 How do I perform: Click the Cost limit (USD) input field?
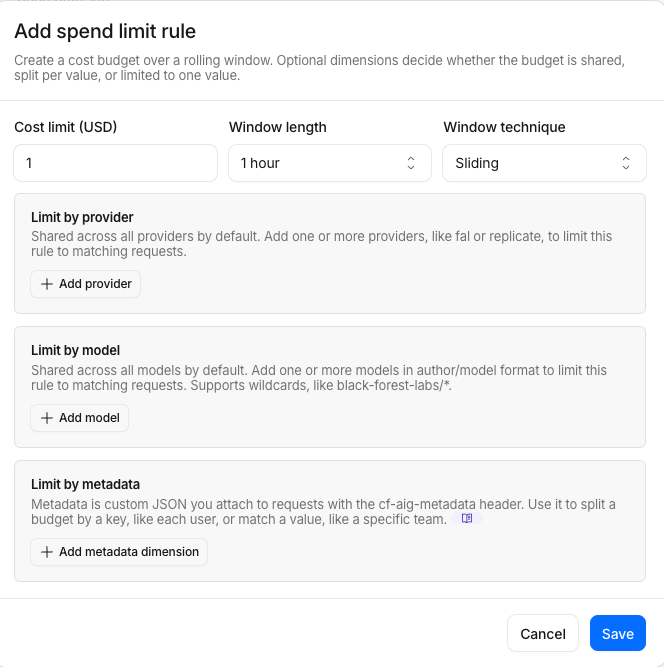(115, 163)
